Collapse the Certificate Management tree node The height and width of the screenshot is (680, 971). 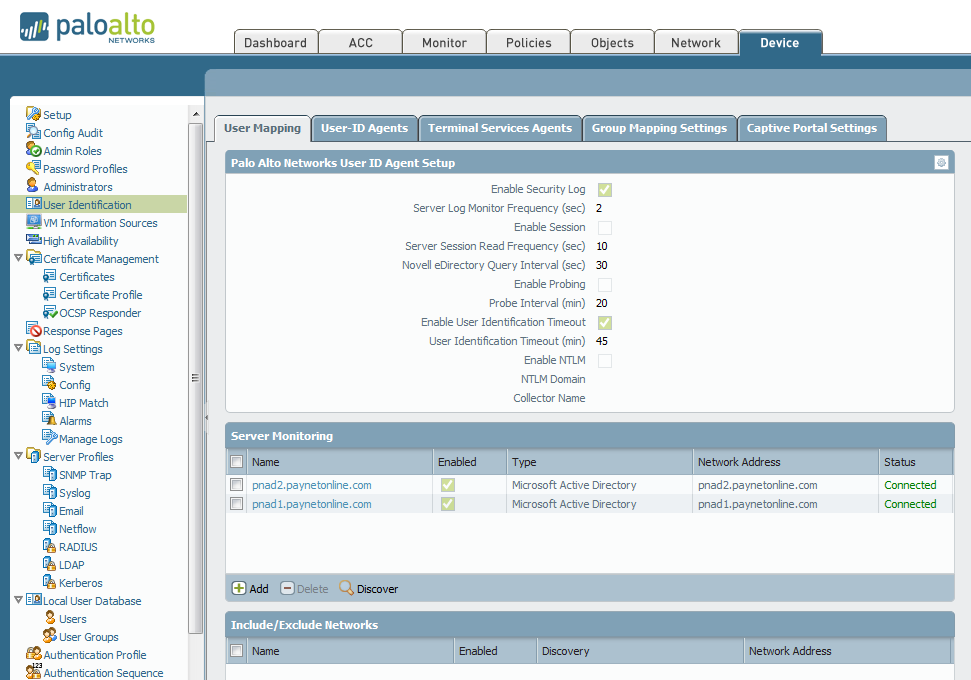18,259
